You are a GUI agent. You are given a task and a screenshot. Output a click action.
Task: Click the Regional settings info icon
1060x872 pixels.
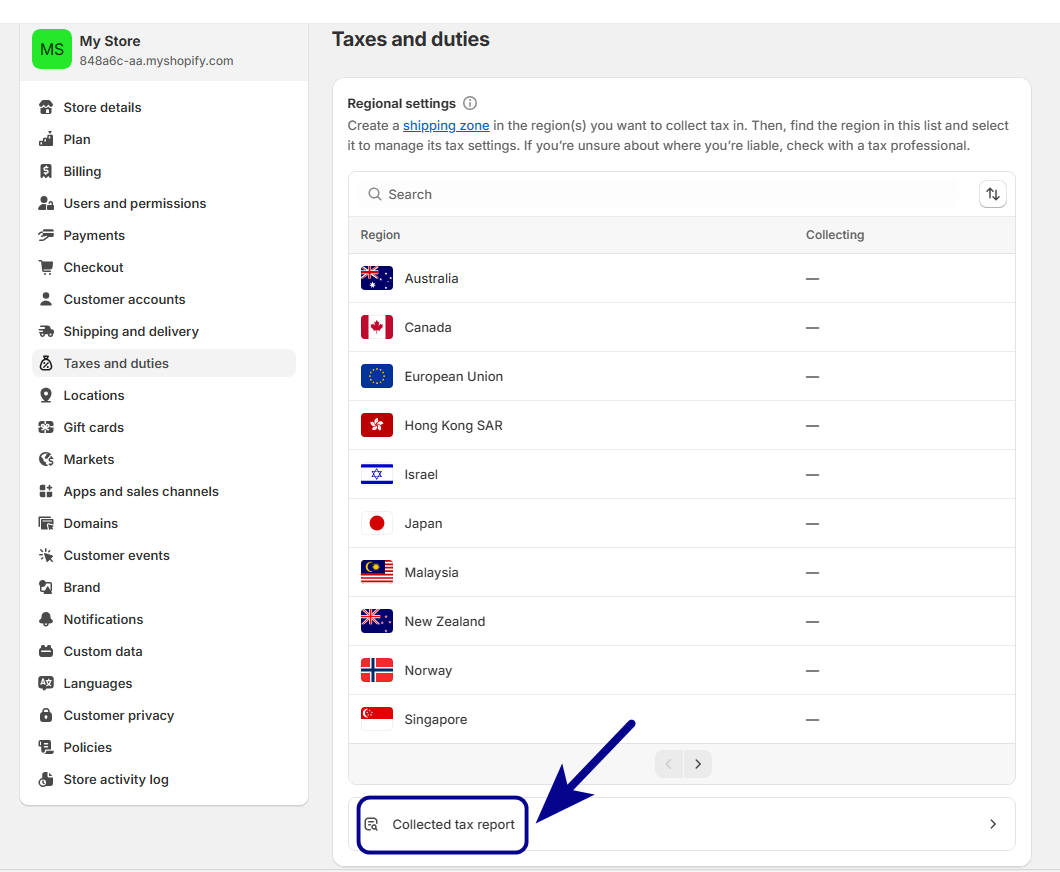pos(470,103)
